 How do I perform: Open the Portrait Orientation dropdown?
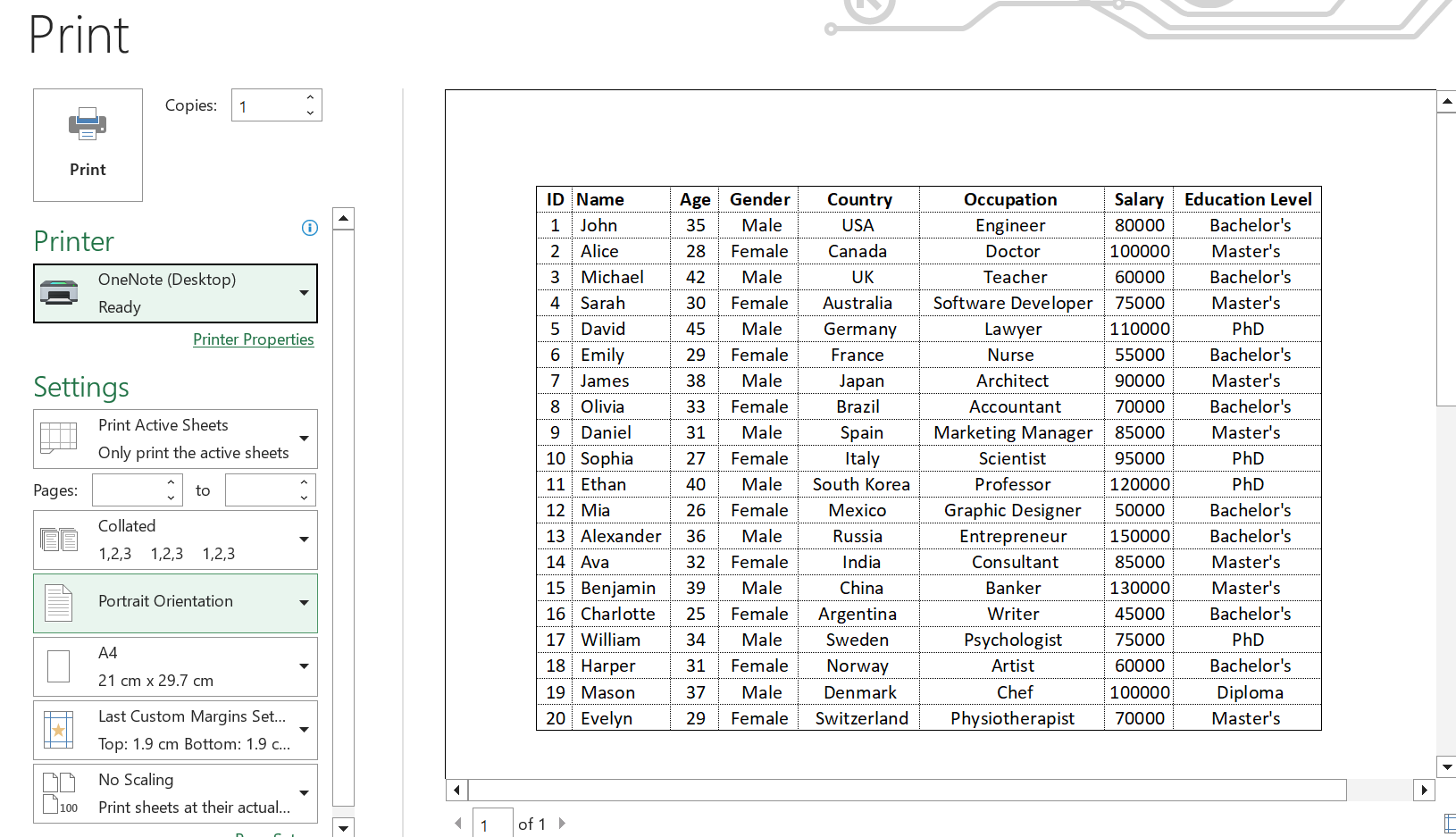pyautogui.click(x=175, y=603)
